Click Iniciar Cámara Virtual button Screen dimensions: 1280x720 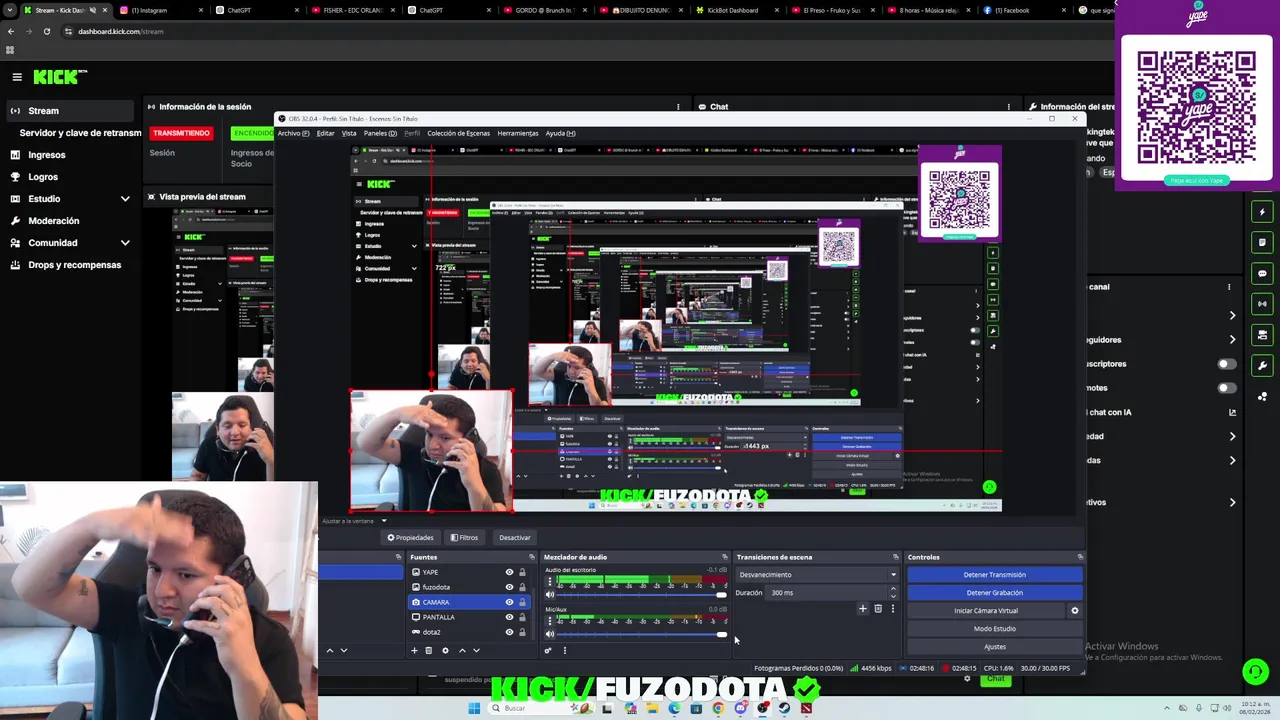pos(986,611)
